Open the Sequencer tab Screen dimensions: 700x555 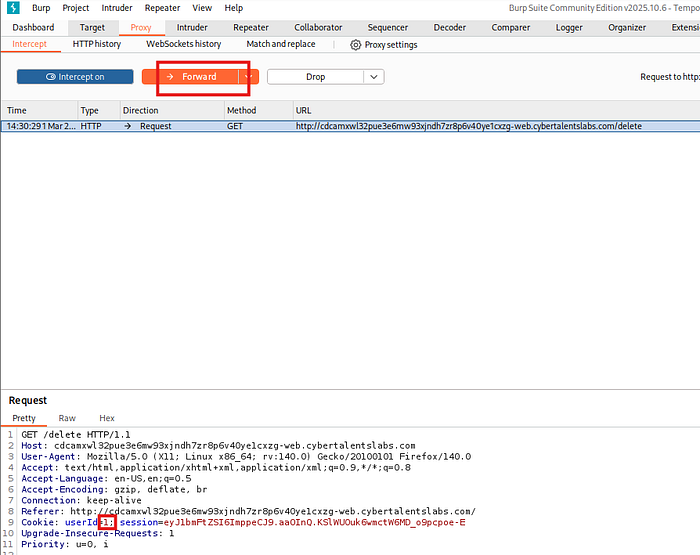click(388, 27)
